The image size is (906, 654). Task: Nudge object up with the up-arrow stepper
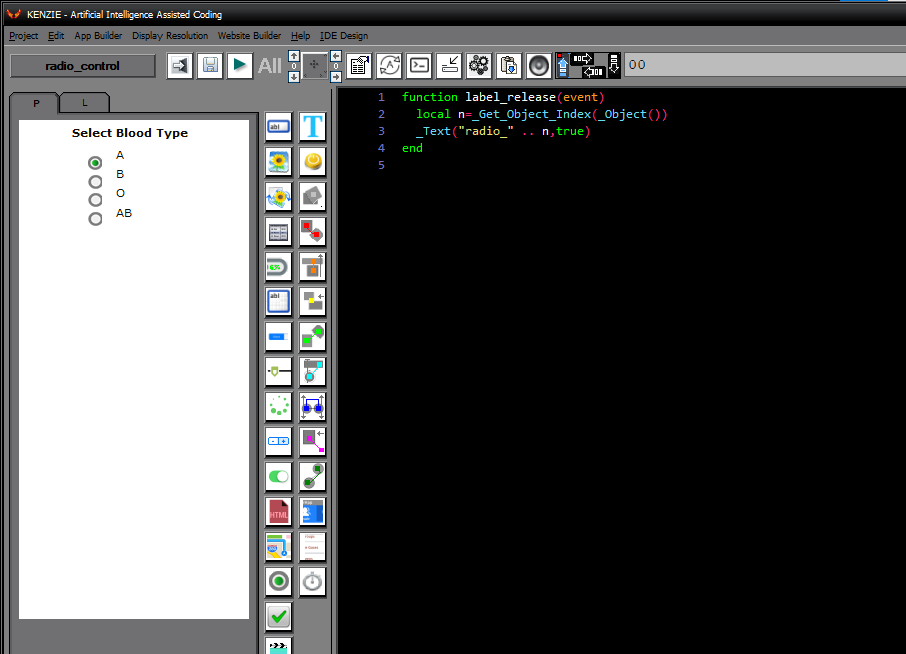click(x=294, y=56)
